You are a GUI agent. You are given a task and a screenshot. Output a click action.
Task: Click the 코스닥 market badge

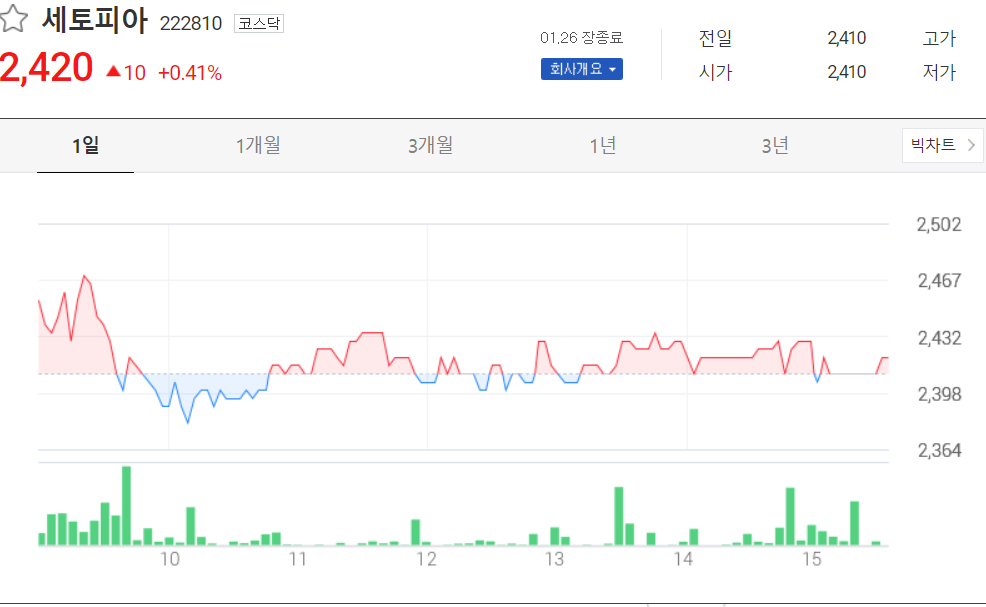[x=259, y=23]
